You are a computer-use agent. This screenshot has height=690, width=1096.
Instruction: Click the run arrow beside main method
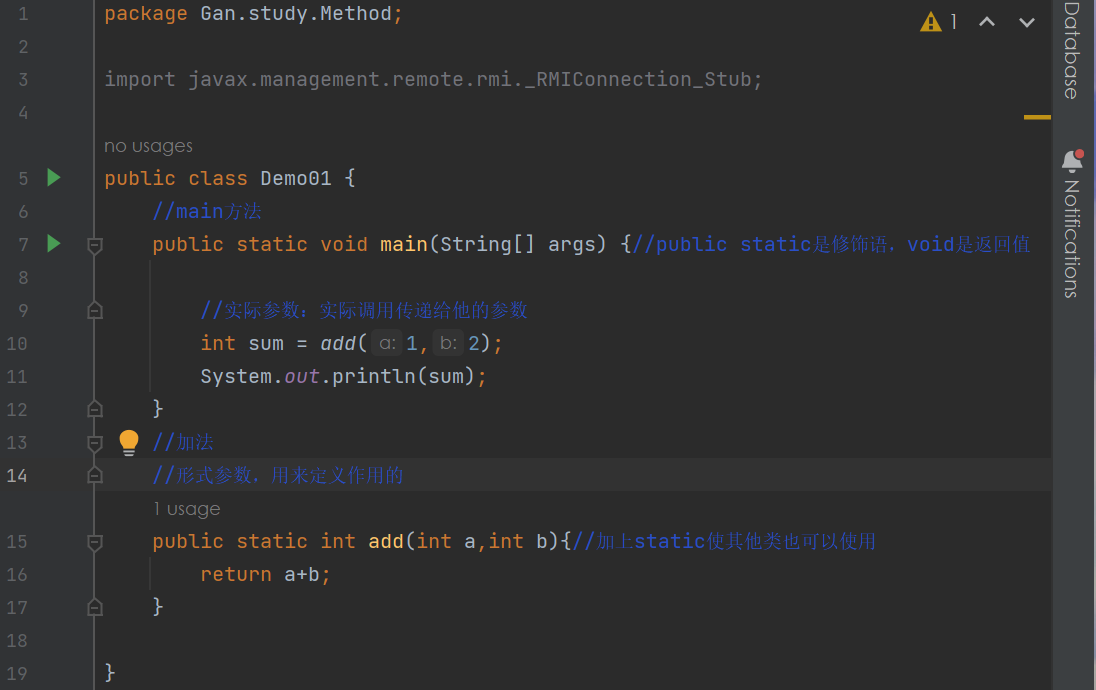[x=54, y=243]
